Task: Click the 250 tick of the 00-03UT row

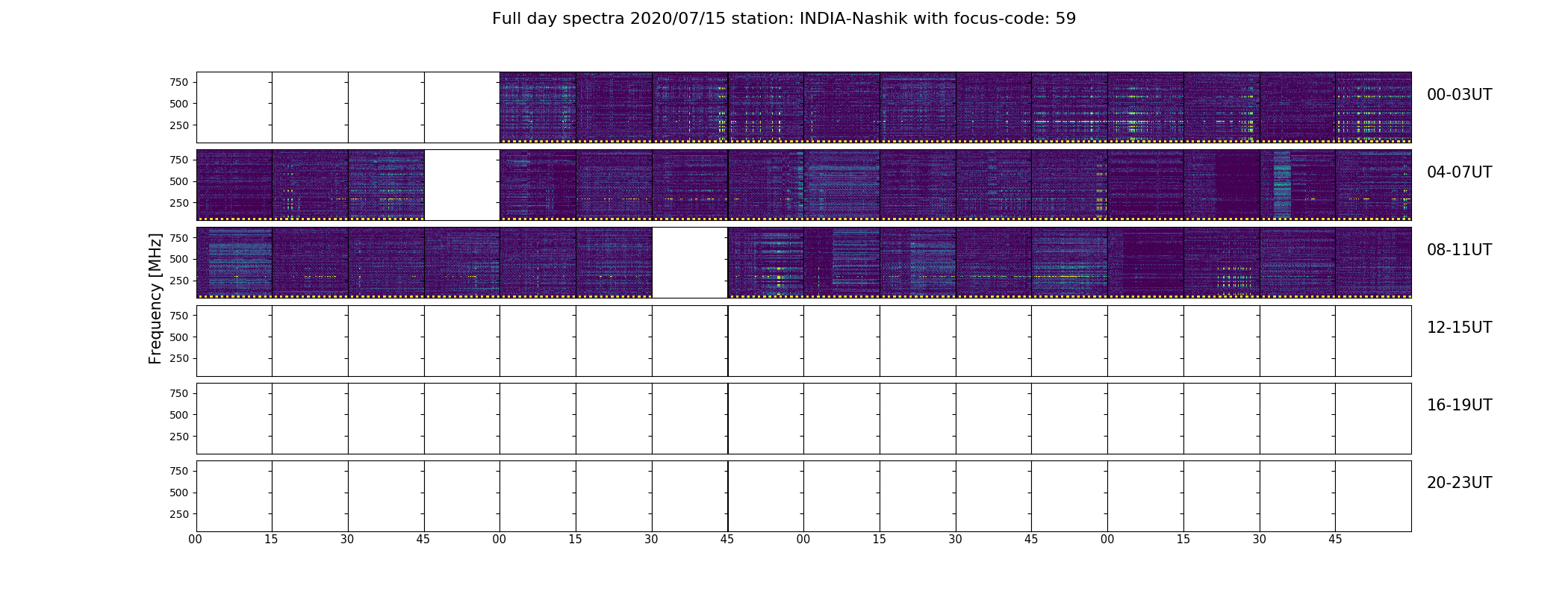Action: click(x=179, y=125)
